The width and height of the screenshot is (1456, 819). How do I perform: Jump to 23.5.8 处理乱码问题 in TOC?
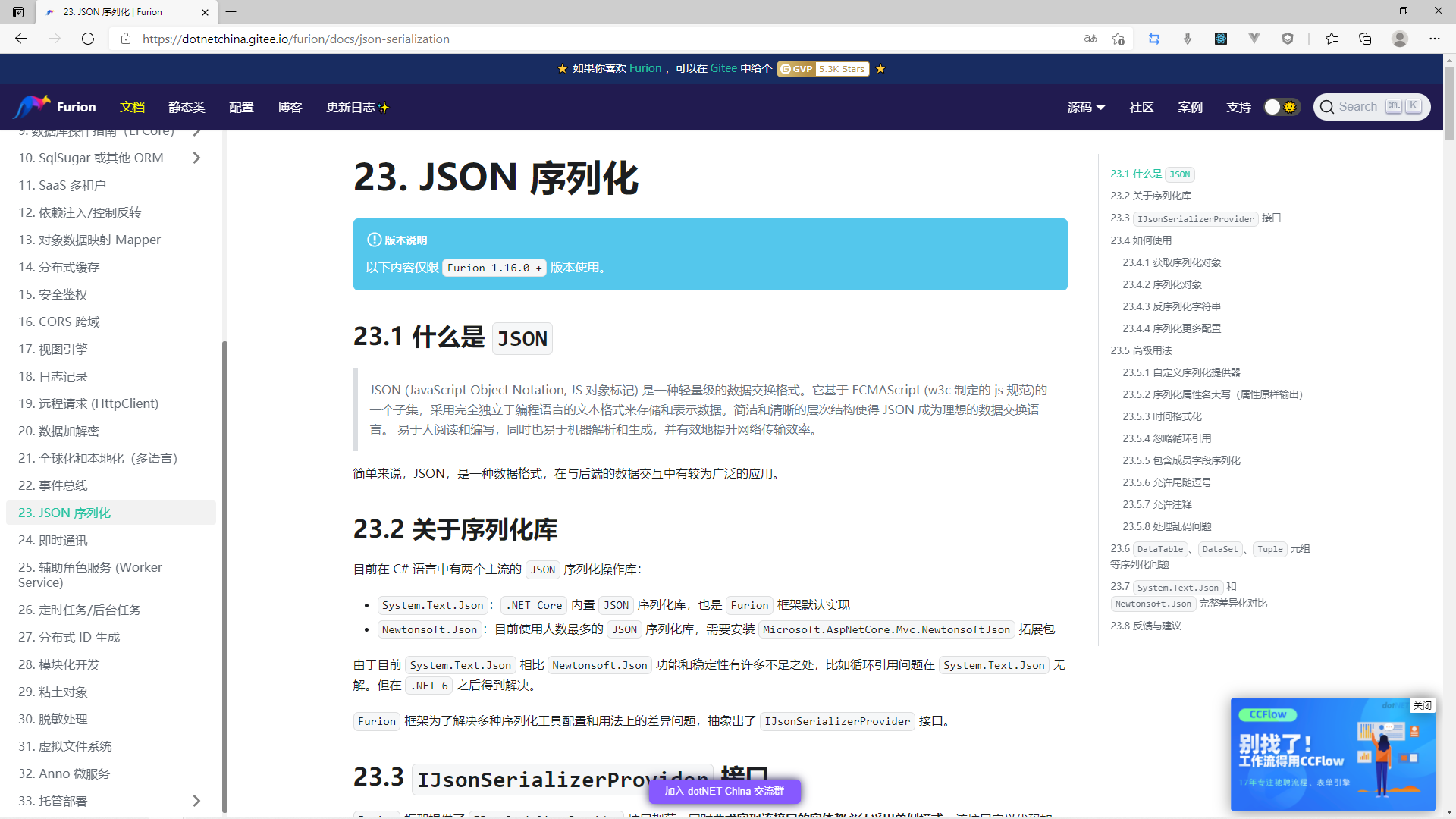pos(1167,526)
